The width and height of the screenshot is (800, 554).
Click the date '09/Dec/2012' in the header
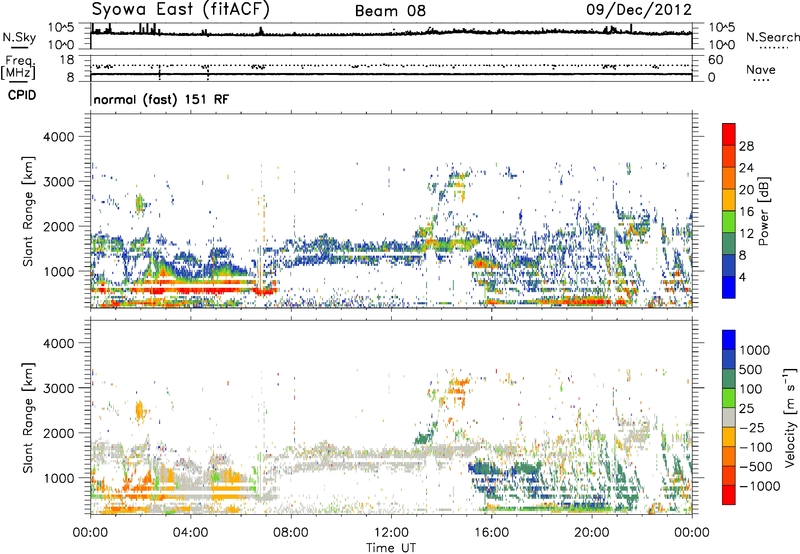click(639, 10)
